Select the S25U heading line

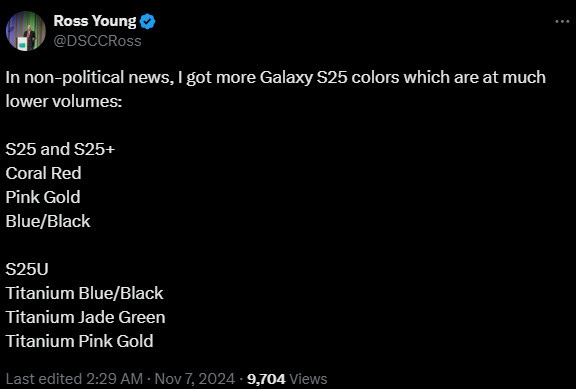(x=27, y=269)
